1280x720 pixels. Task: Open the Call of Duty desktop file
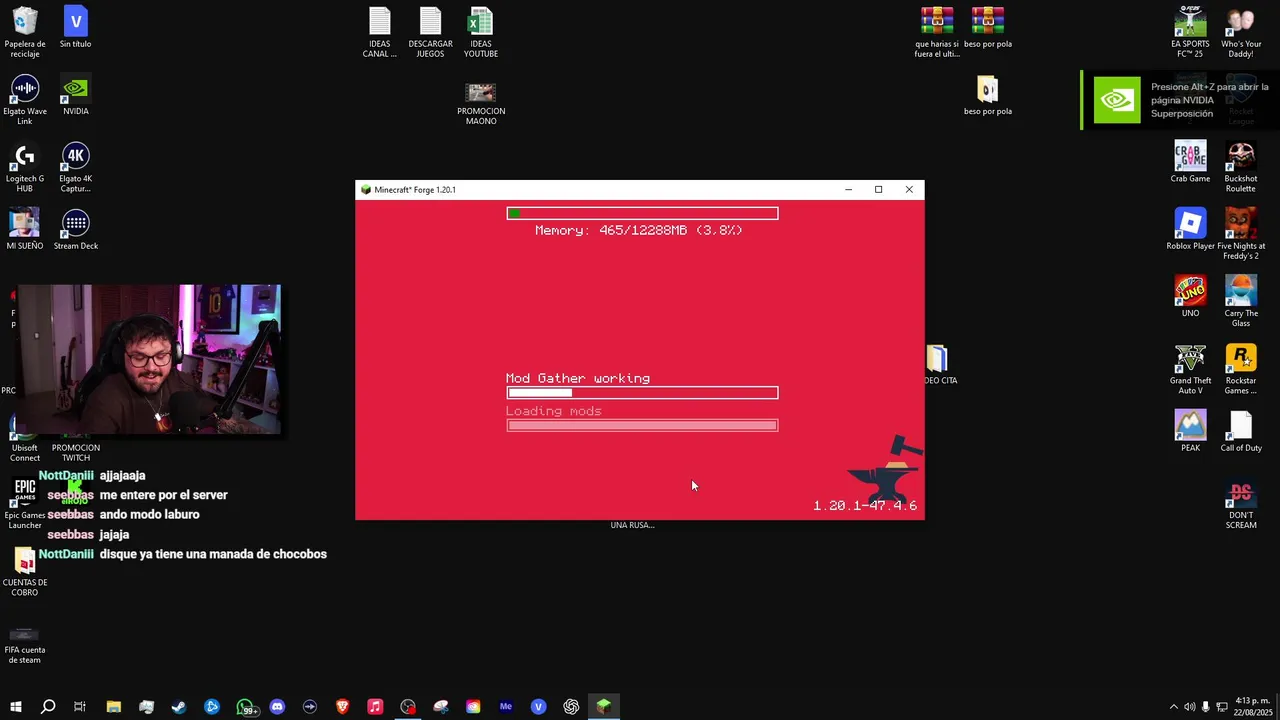[1241, 430]
